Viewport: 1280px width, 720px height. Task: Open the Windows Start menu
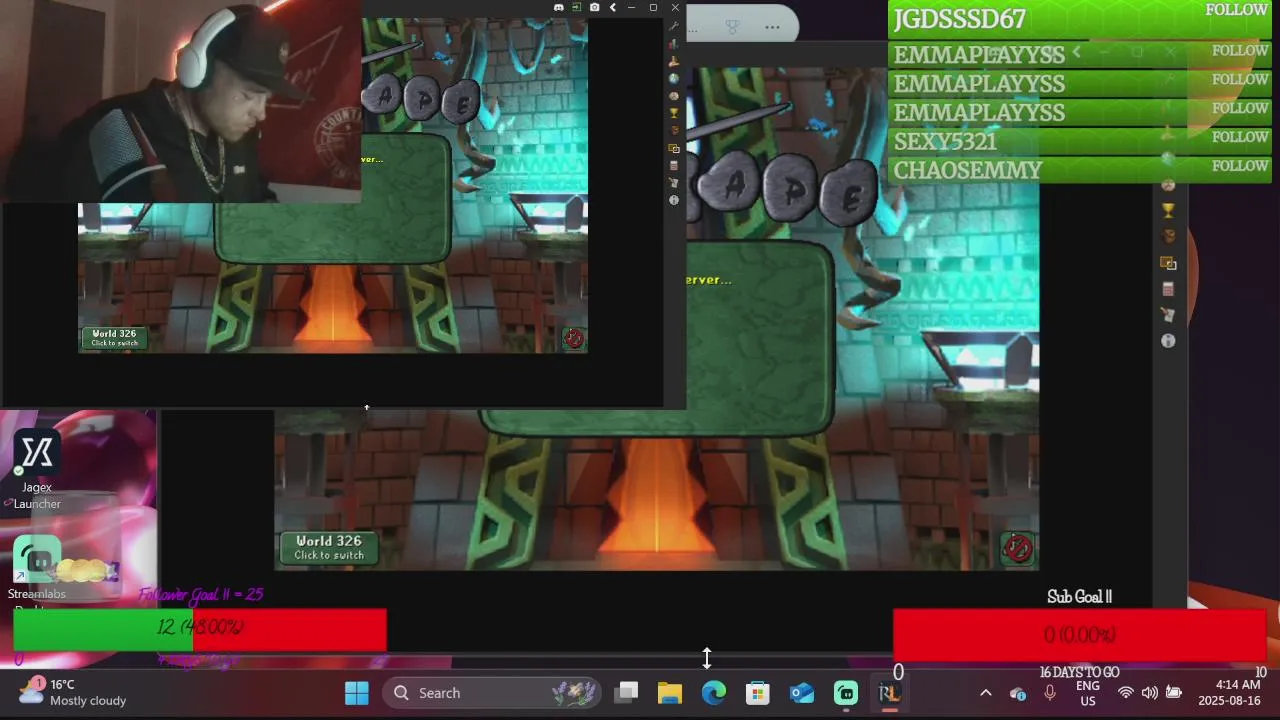tap(357, 693)
